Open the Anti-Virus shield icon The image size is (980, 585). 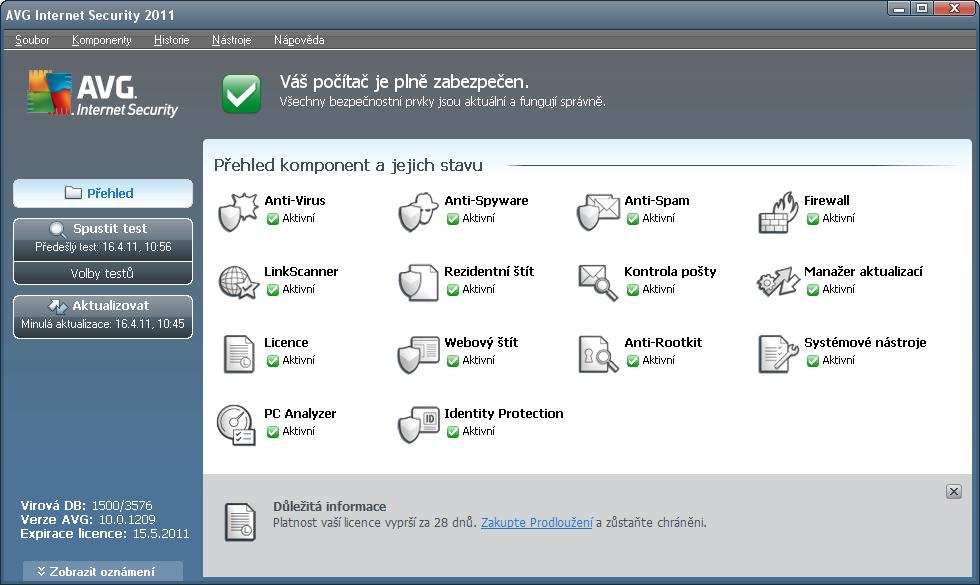237,210
